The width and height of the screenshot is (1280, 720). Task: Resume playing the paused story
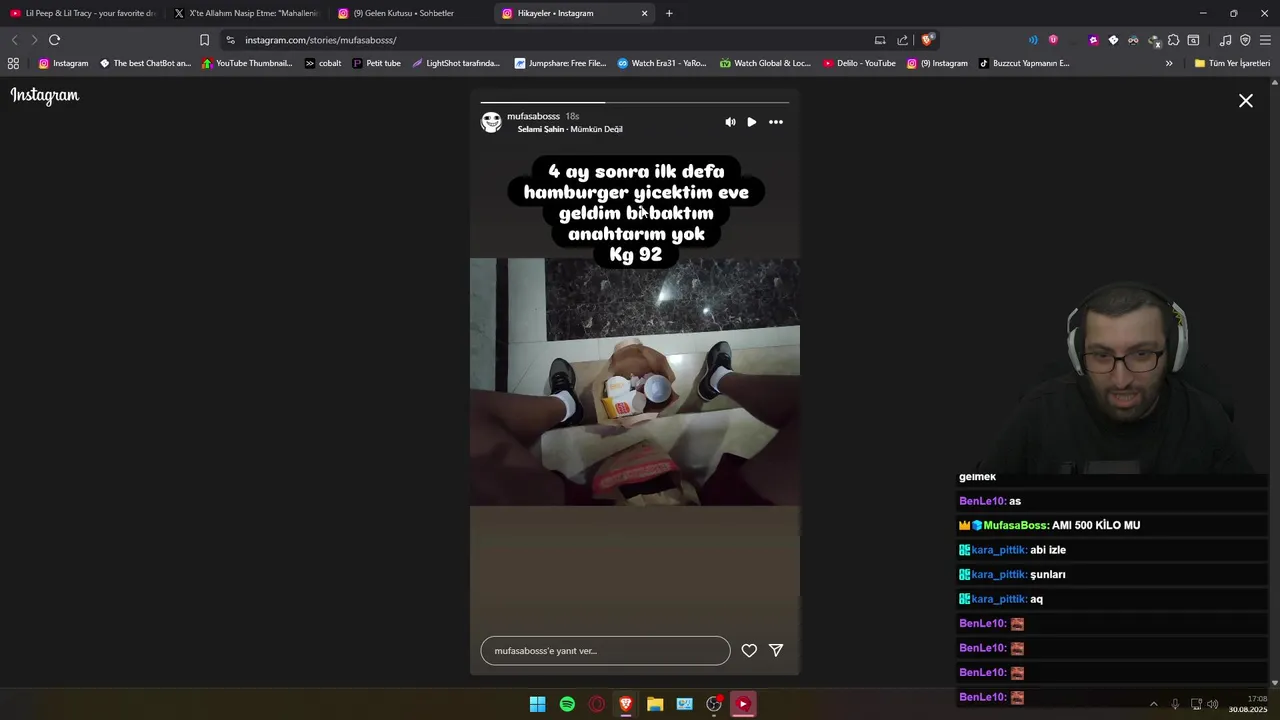(x=752, y=122)
